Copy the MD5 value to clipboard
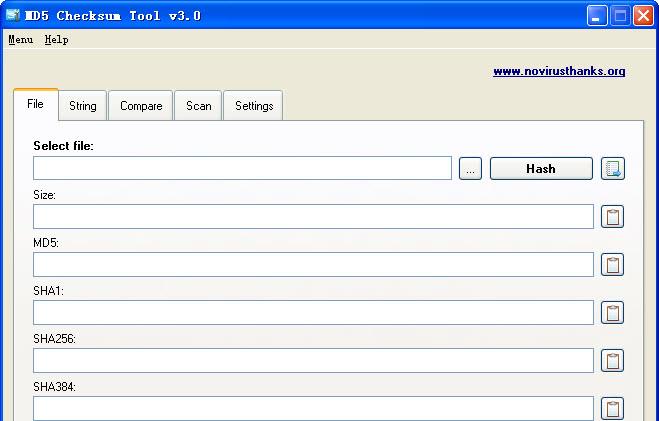The image size is (659, 421). coord(612,264)
